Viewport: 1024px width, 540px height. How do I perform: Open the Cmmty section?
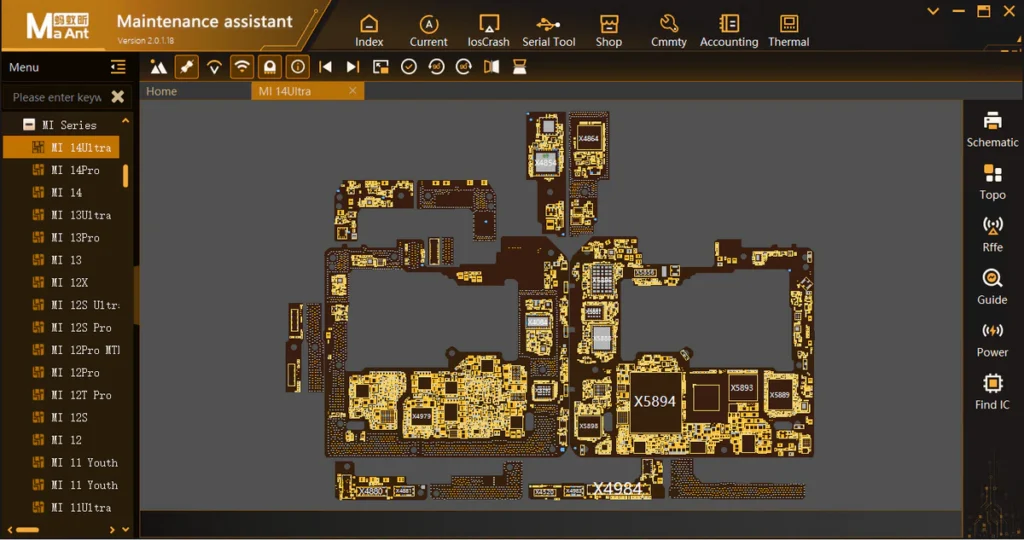(669, 31)
